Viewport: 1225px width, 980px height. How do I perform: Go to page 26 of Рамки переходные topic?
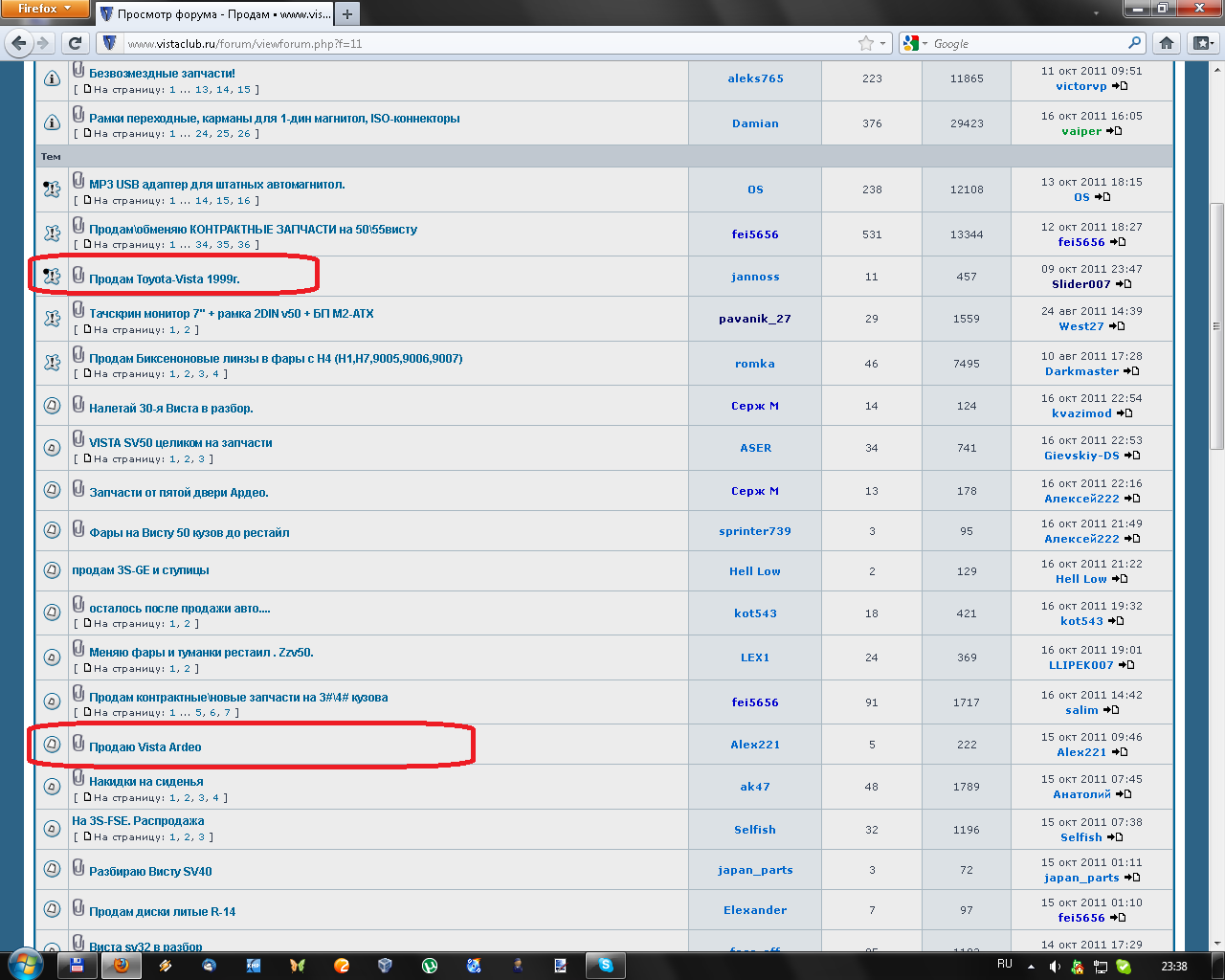[x=244, y=134]
